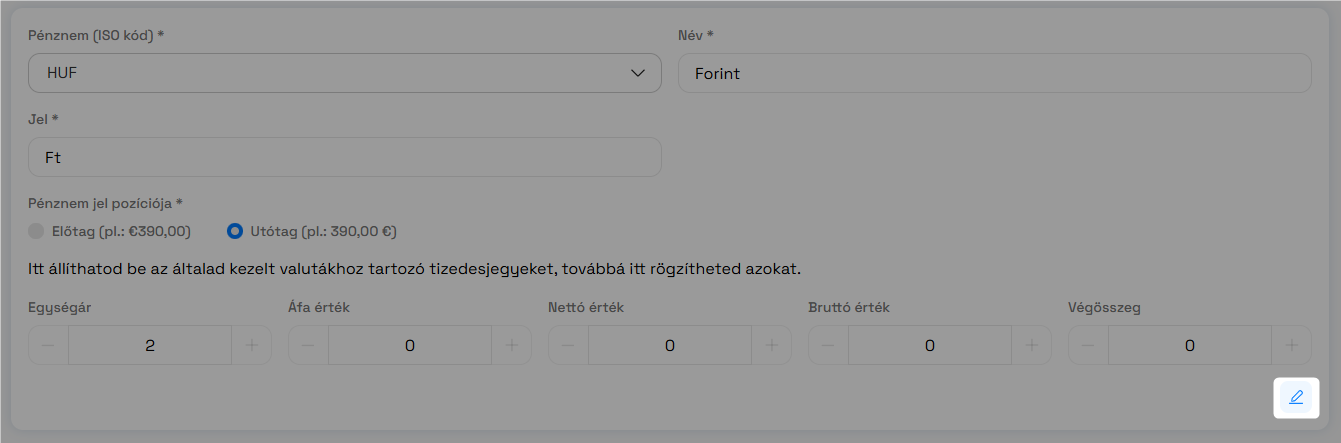Focus the Név field containing Forint
The image size is (1341, 443).
(994, 73)
